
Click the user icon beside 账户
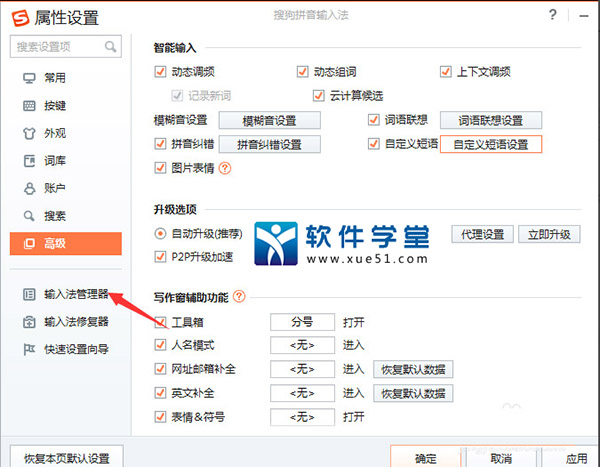[x=29, y=188]
